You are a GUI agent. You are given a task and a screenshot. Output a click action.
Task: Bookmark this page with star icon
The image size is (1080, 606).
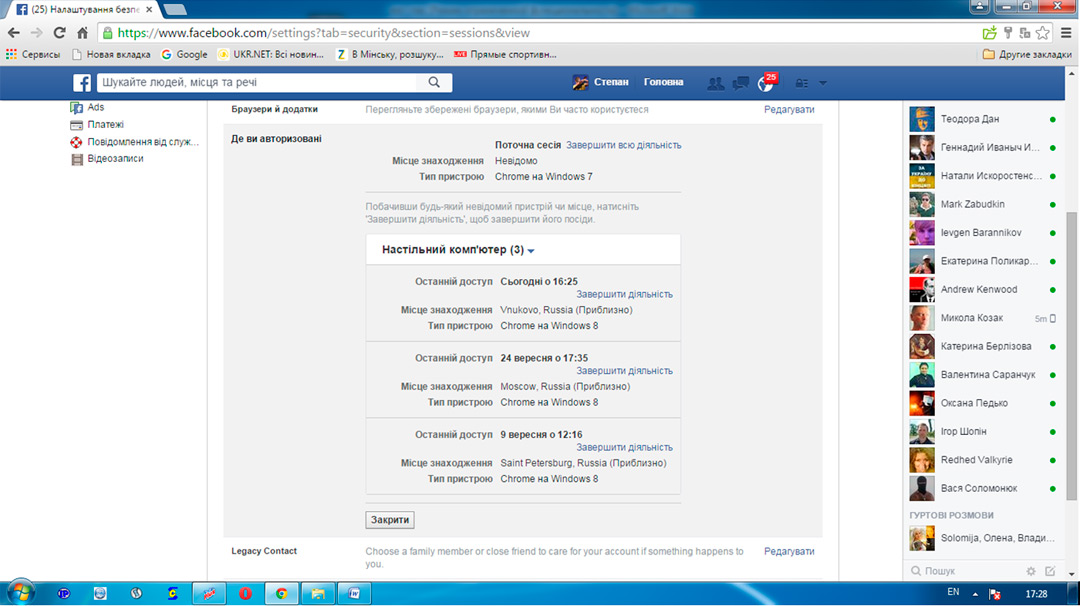click(x=1043, y=32)
